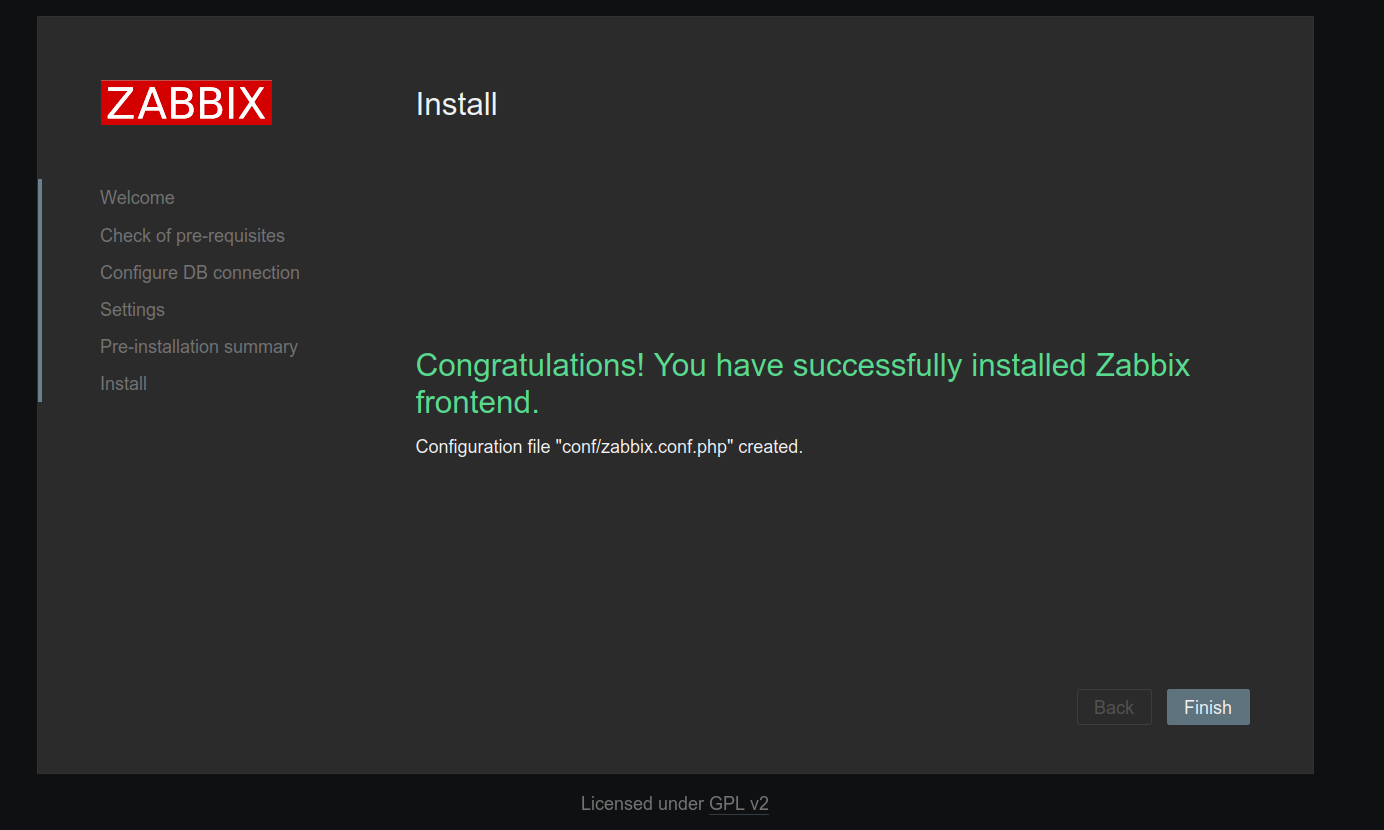This screenshot has width=1384, height=830.
Task: Click the word frontend. in success message
Action: tap(478, 402)
